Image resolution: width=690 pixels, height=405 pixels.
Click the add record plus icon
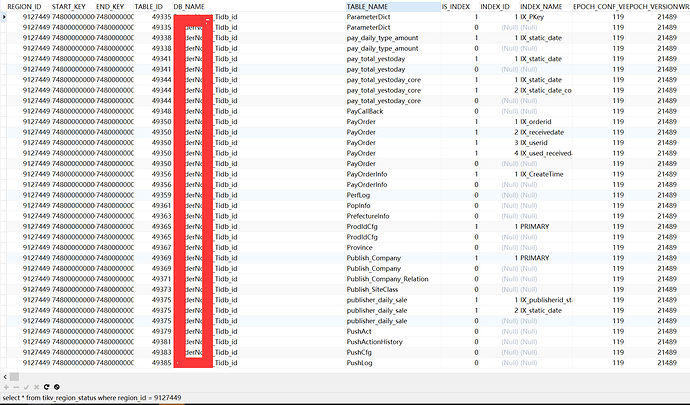(6, 387)
